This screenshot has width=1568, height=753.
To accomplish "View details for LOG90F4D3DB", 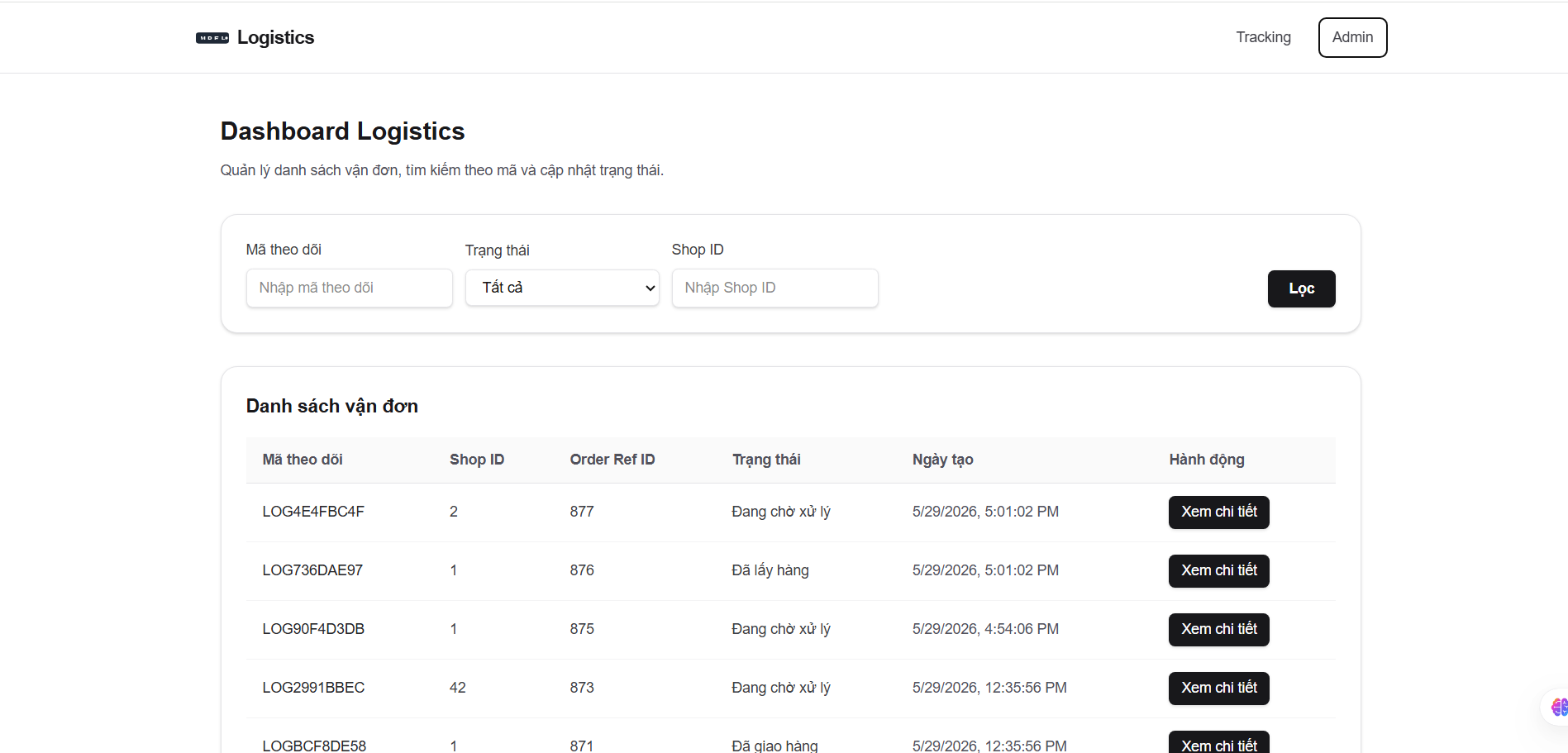I will [x=1218, y=629].
